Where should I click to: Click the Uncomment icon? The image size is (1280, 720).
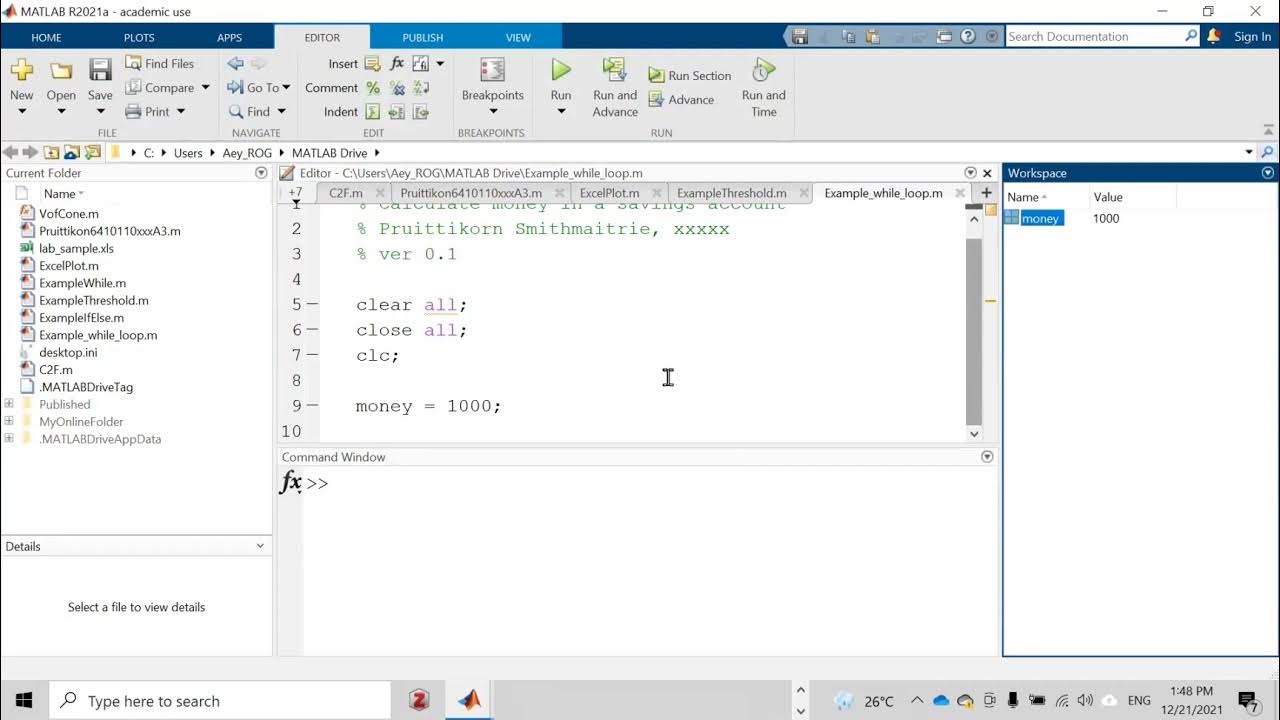[x=397, y=88]
